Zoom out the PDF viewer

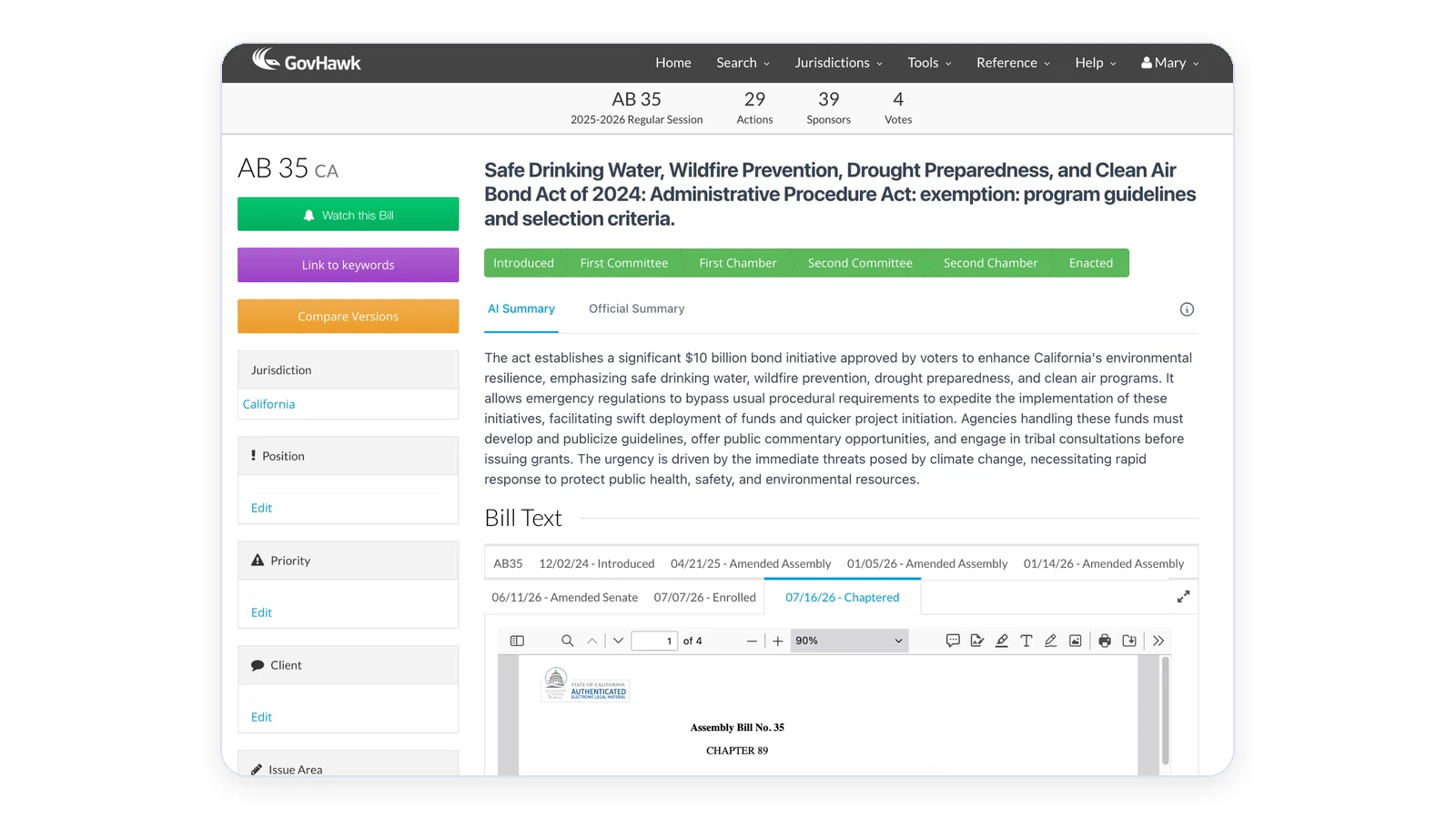(752, 641)
